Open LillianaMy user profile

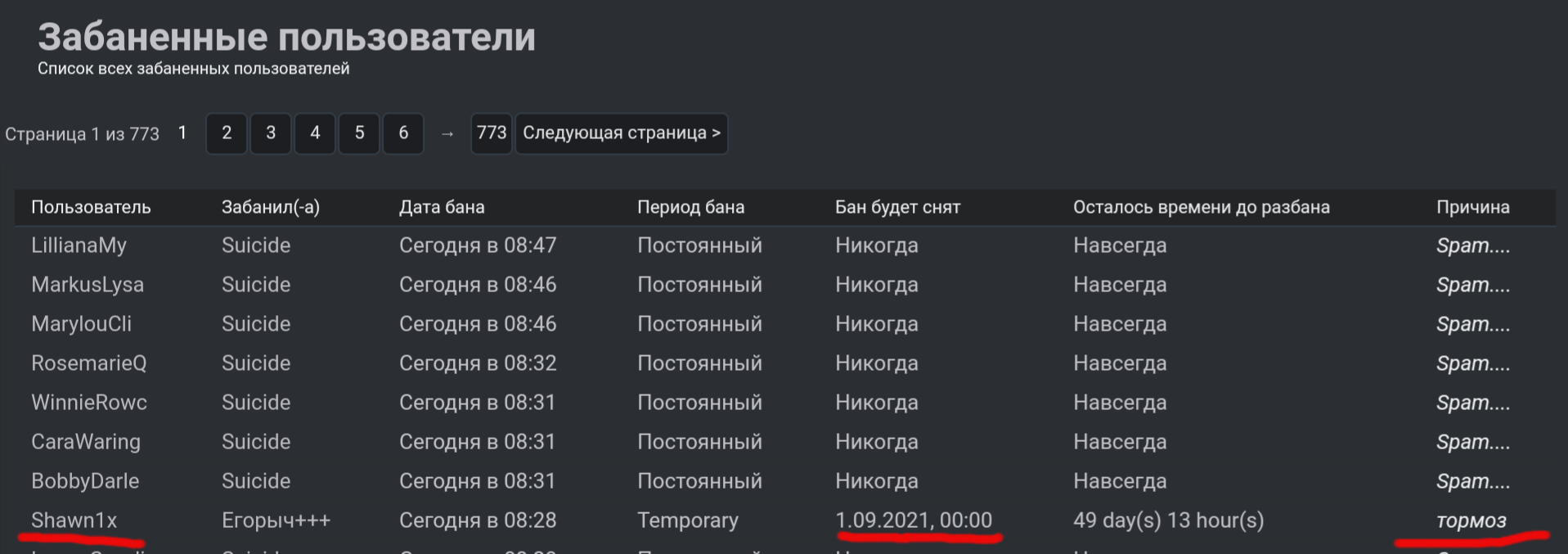pyautogui.click(x=79, y=245)
